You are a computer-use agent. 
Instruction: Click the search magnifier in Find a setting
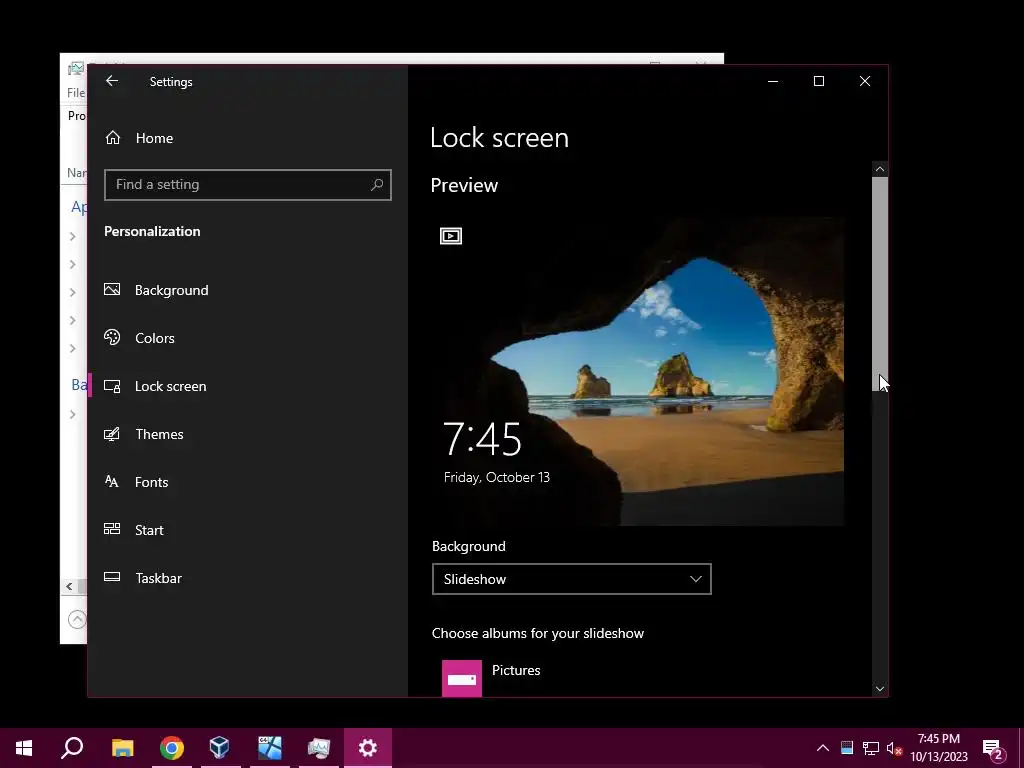377,185
